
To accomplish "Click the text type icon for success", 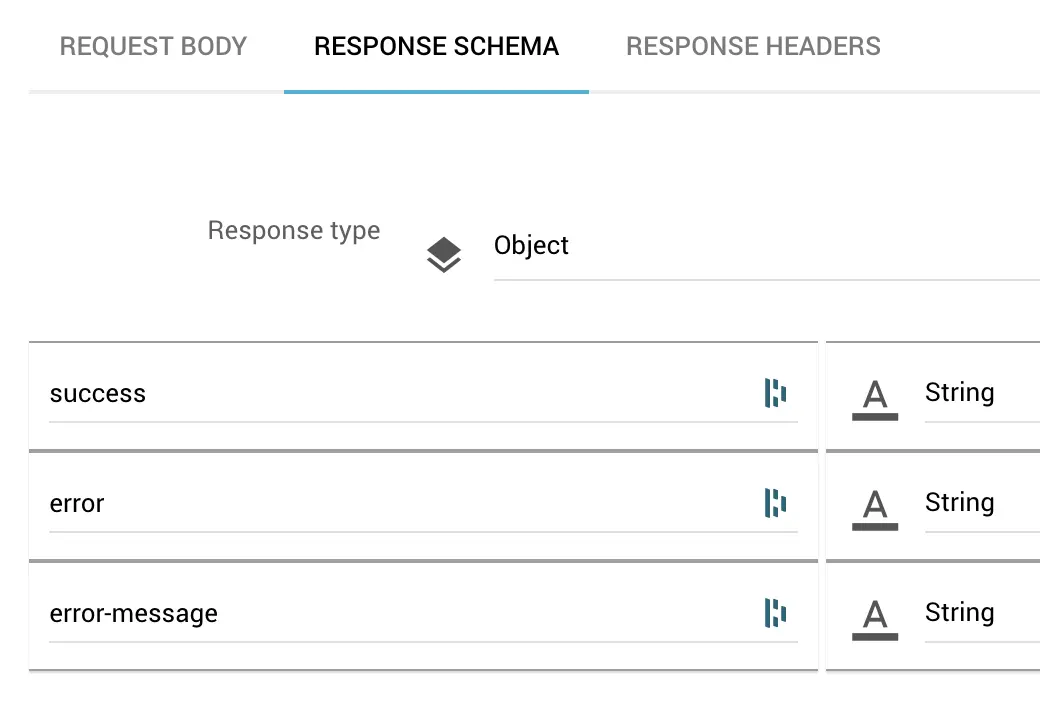I will coord(875,397).
